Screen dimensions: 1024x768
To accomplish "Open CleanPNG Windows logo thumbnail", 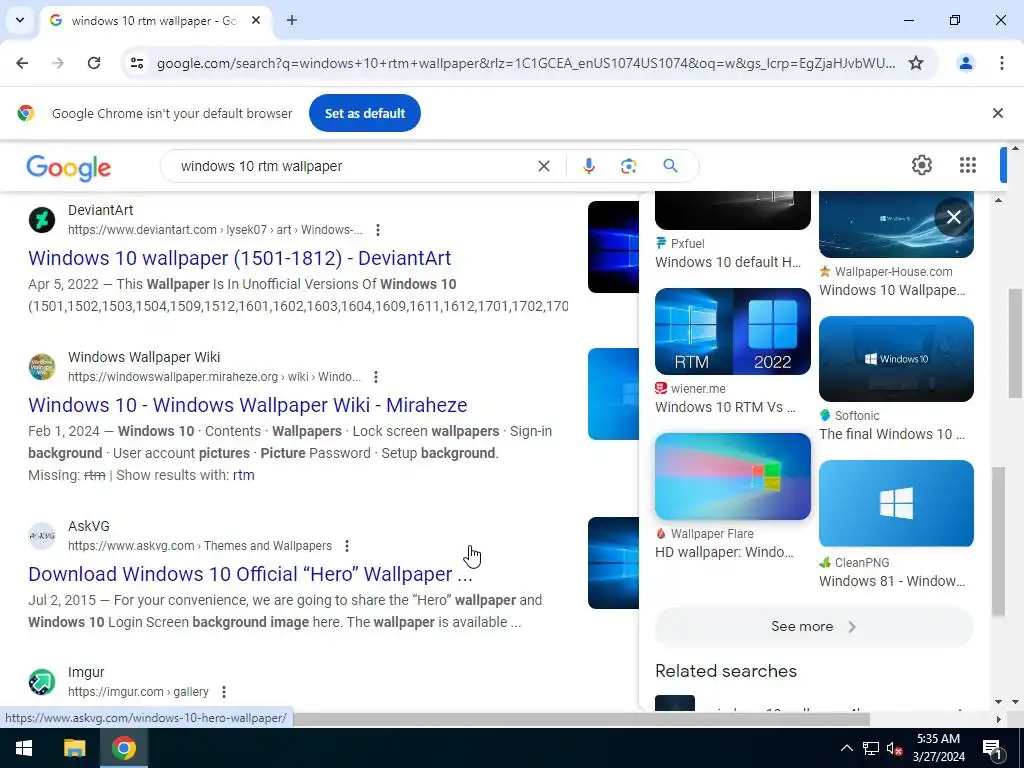I will [x=896, y=503].
